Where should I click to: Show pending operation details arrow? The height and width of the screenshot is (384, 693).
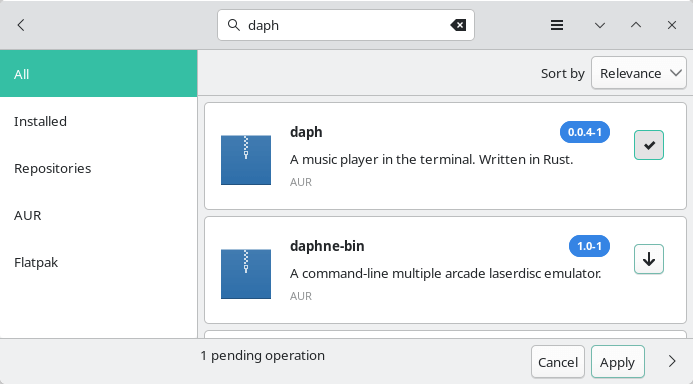click(672, 361)
